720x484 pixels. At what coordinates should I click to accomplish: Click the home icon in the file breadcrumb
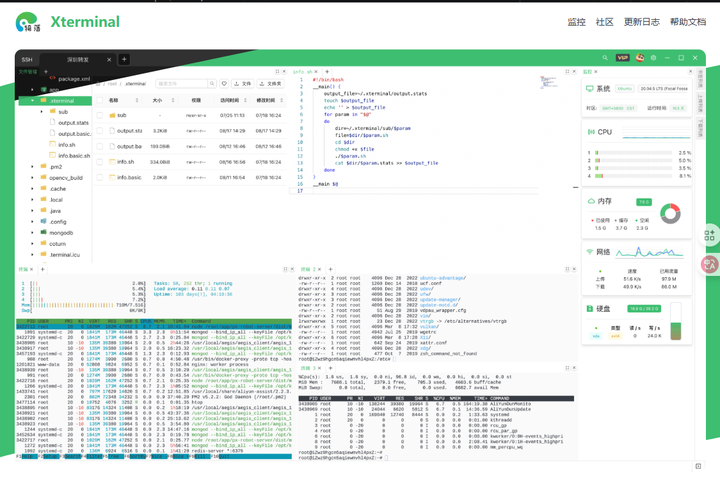(x=98, y=84)
